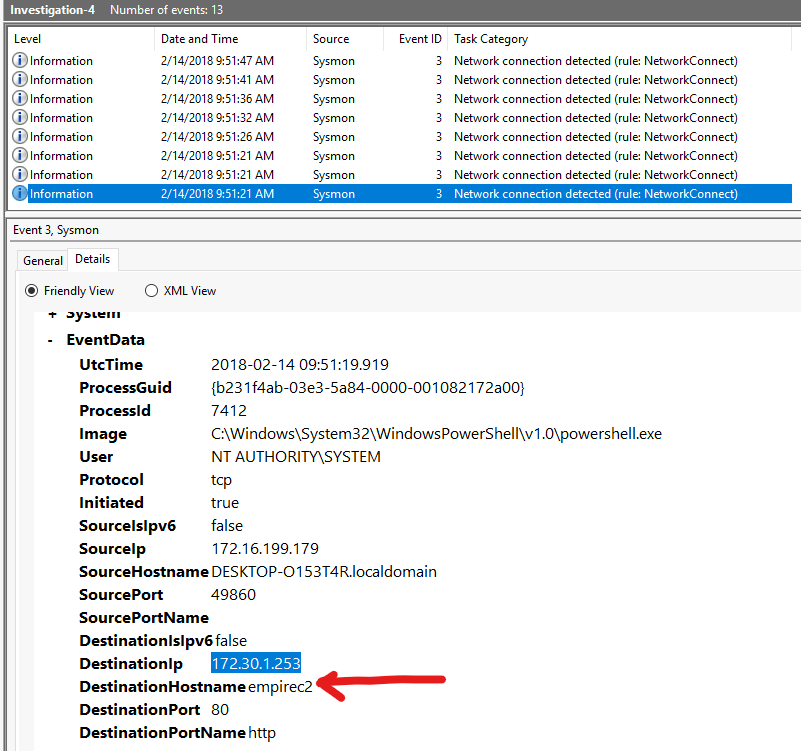Click the UtcTime field label
Viewport: 801px width, 751px height.
pyautogui.click(x=111, y=365)
